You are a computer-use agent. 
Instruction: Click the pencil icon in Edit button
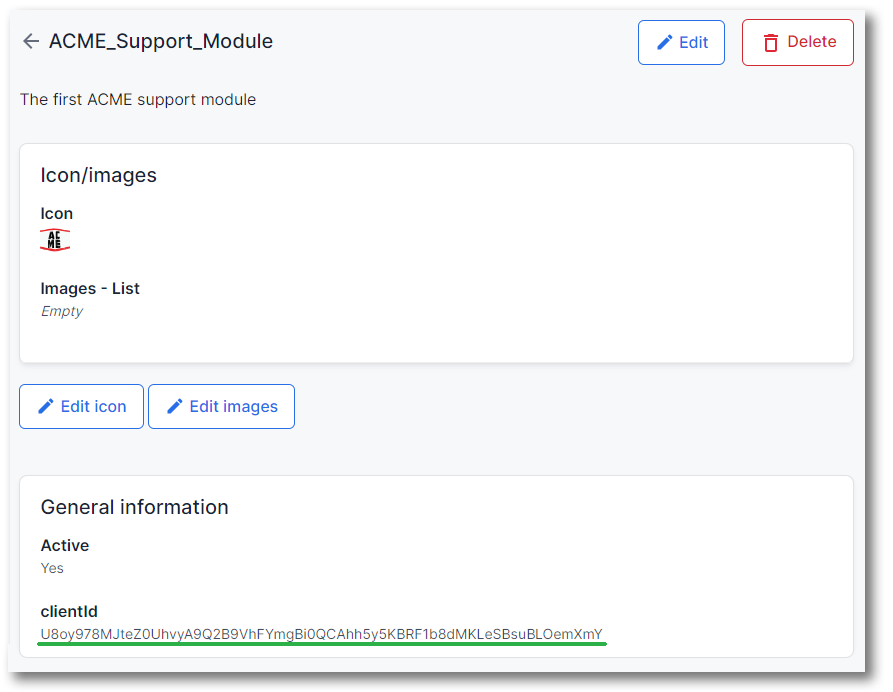tap(665, 42)
